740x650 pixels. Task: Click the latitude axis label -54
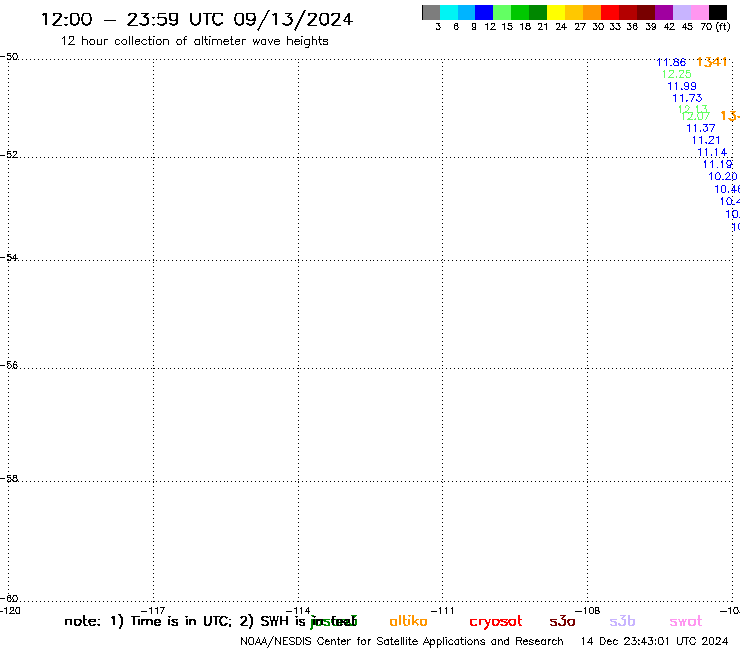(x=9, y=258)
